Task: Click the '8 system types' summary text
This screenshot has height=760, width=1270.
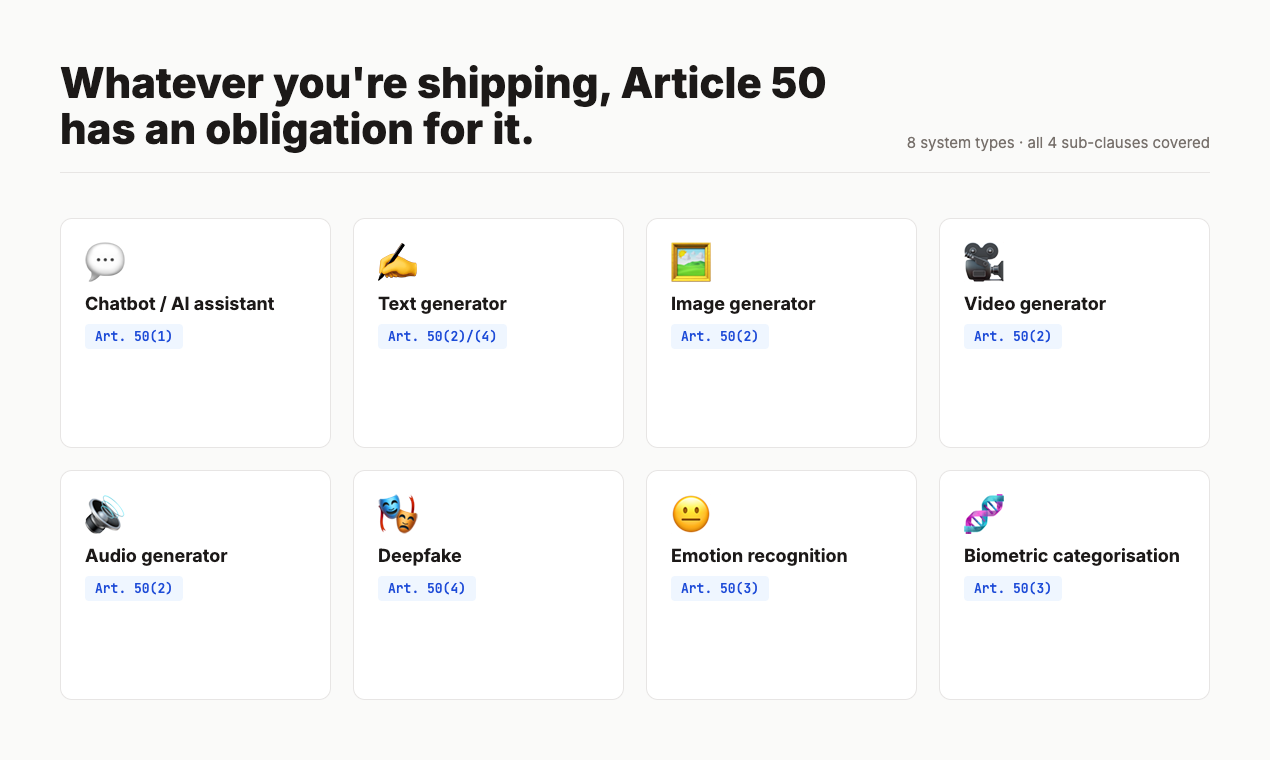Action: click(1057, 143)
